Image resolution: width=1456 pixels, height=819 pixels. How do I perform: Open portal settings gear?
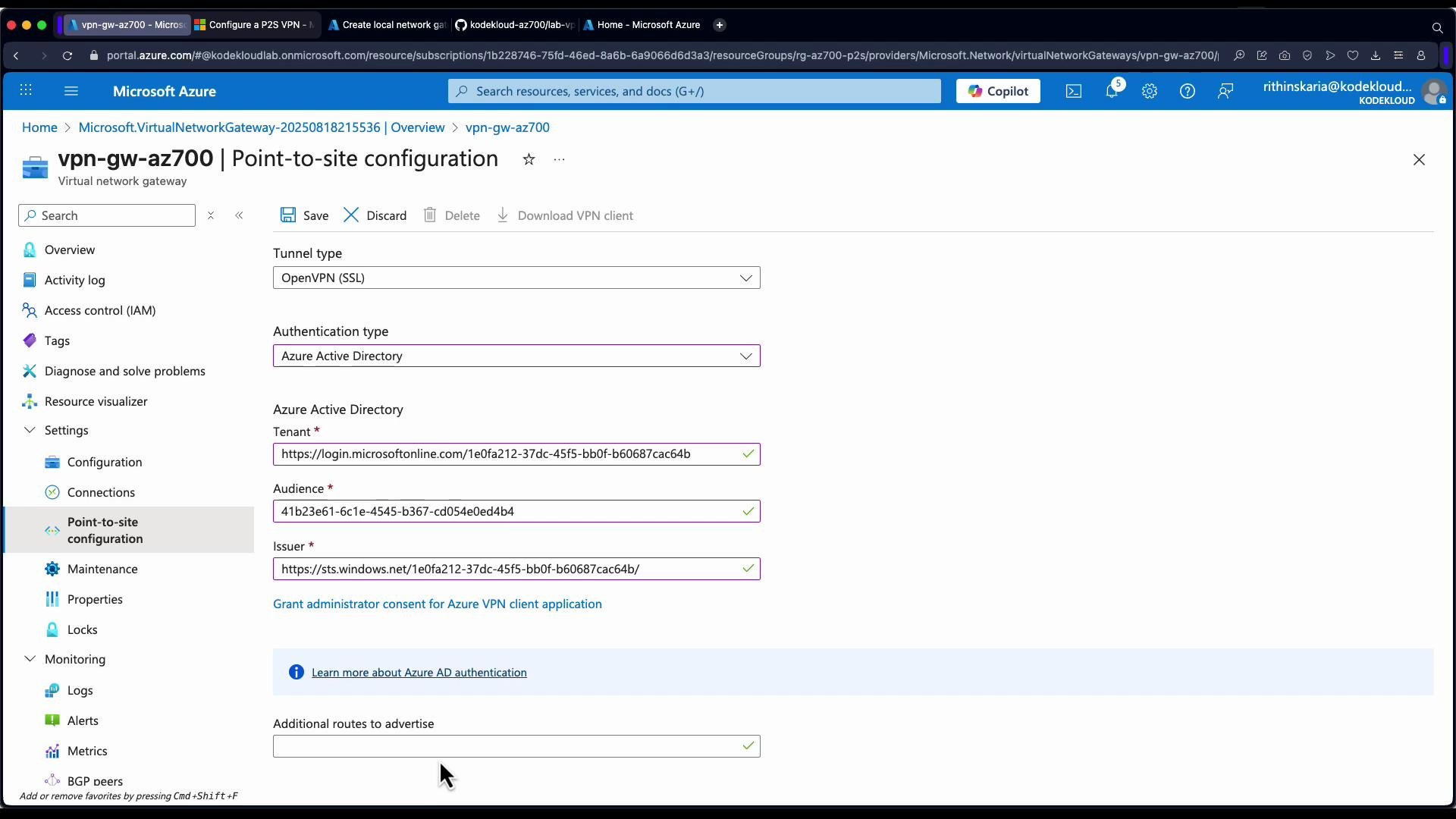pyautogui.click(x=1150, y=91)
